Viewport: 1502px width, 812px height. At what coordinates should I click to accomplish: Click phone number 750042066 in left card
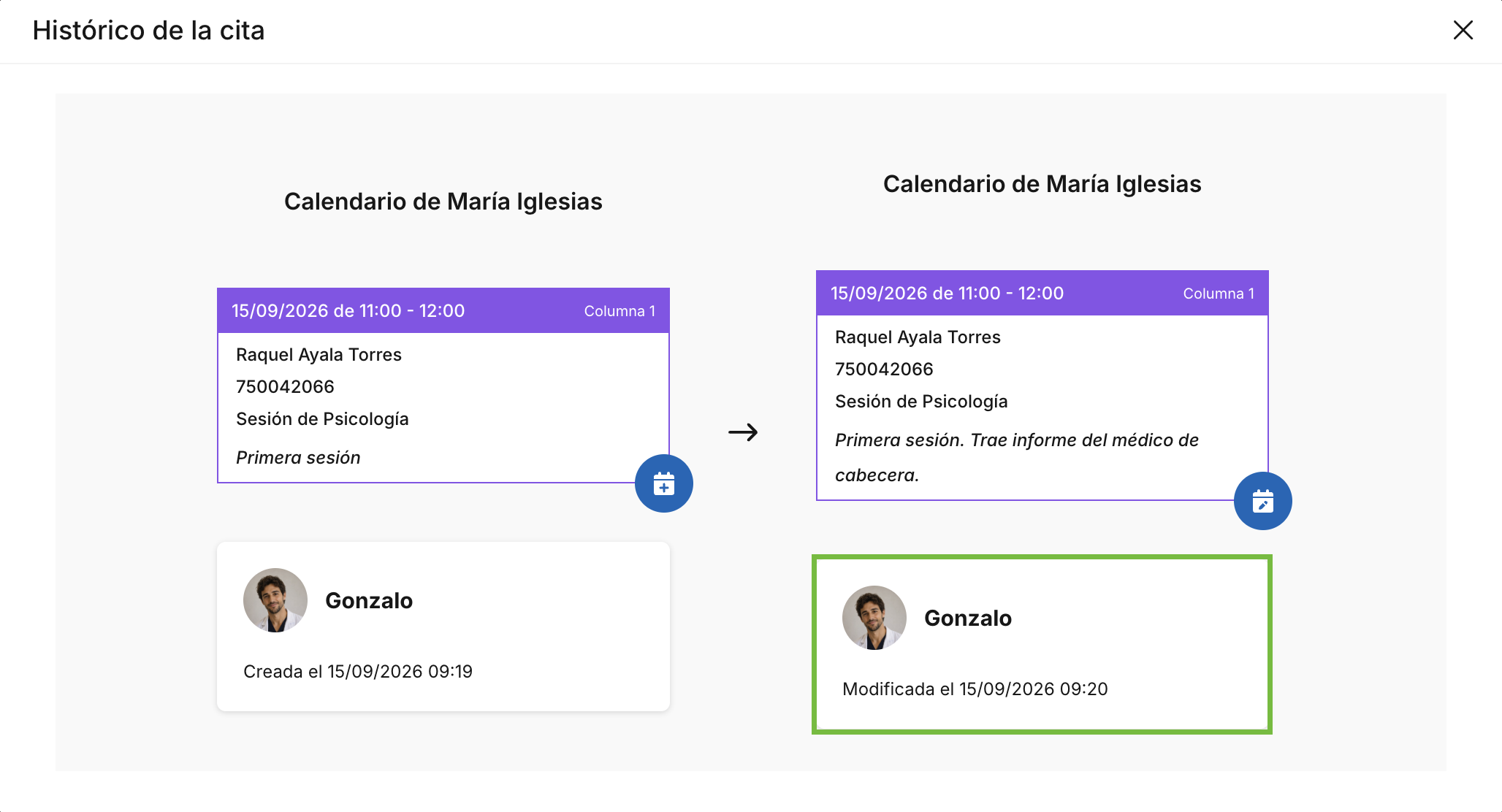tap(285, 387)
